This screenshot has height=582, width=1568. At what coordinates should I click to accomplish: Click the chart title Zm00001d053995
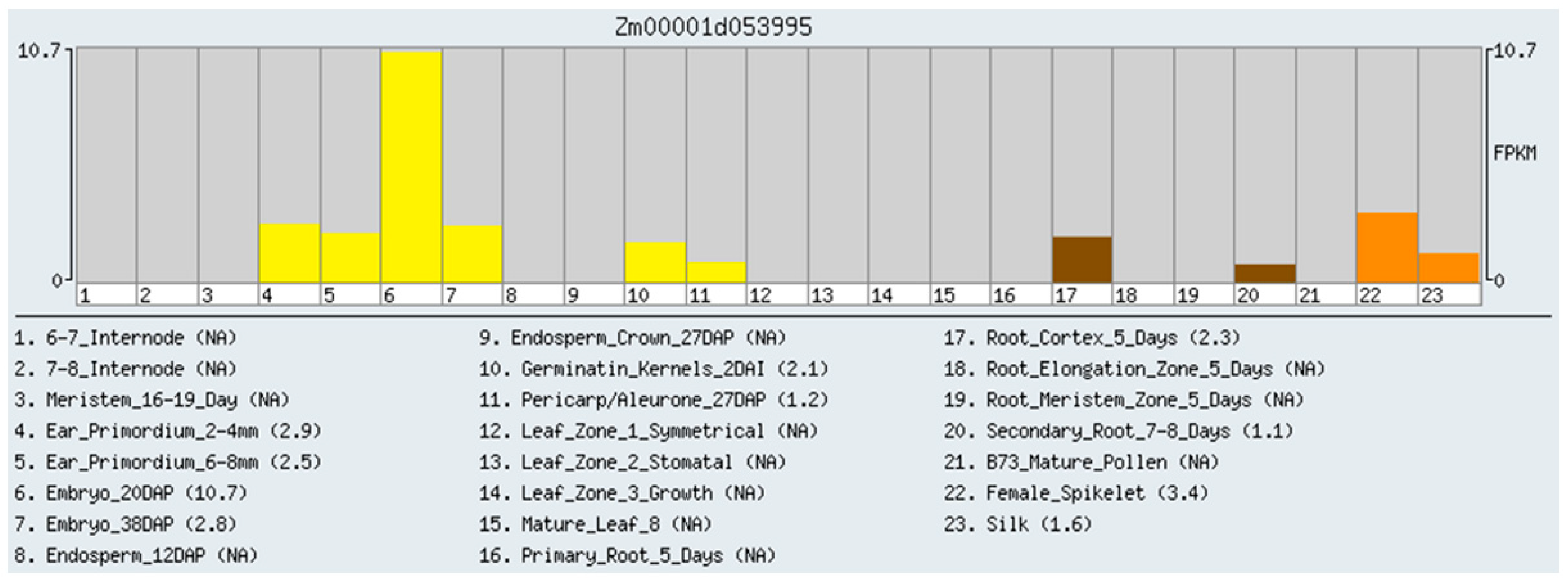click(713, 27)
